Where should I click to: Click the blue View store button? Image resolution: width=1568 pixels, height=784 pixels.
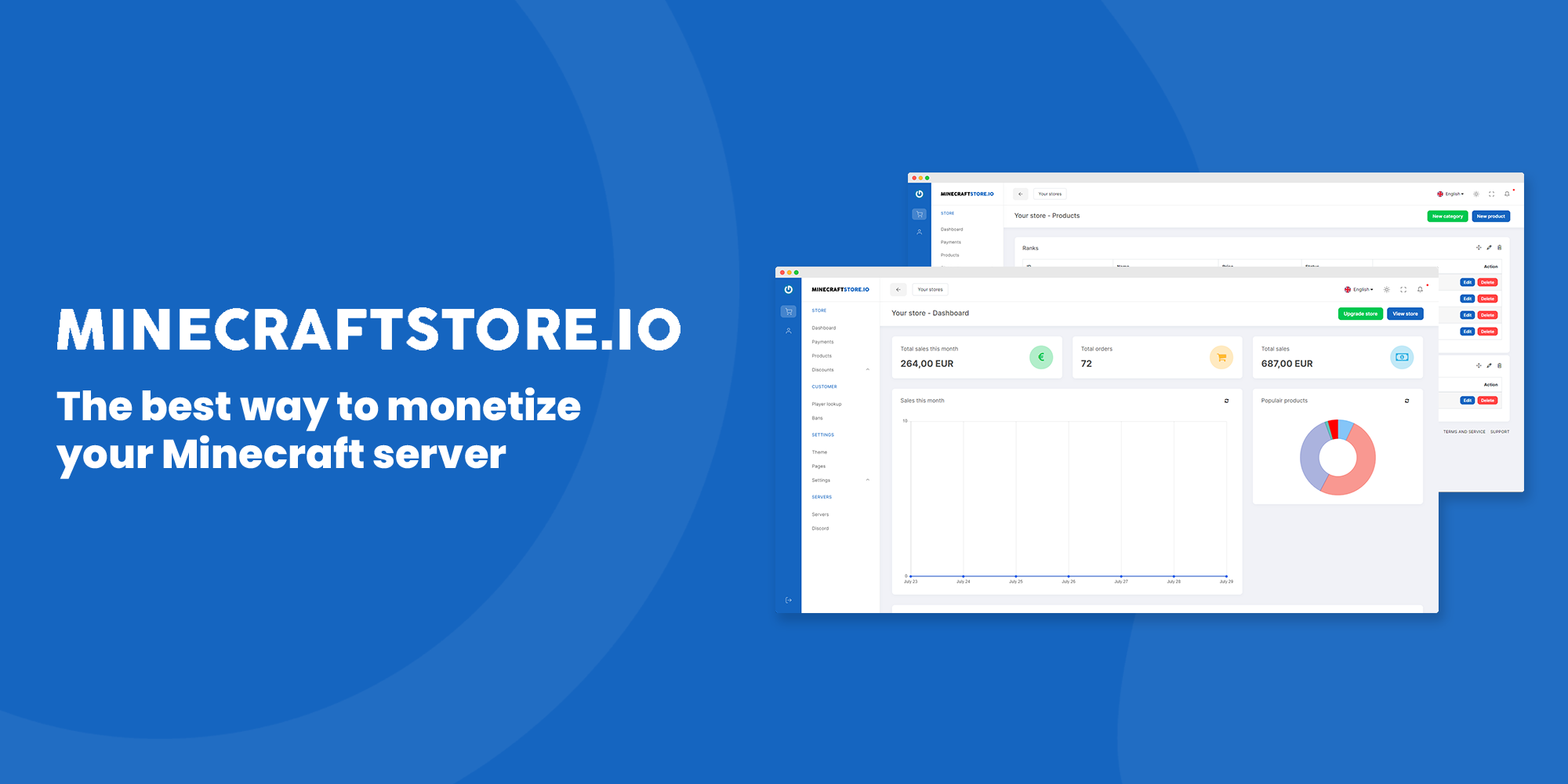(1405, 314)
